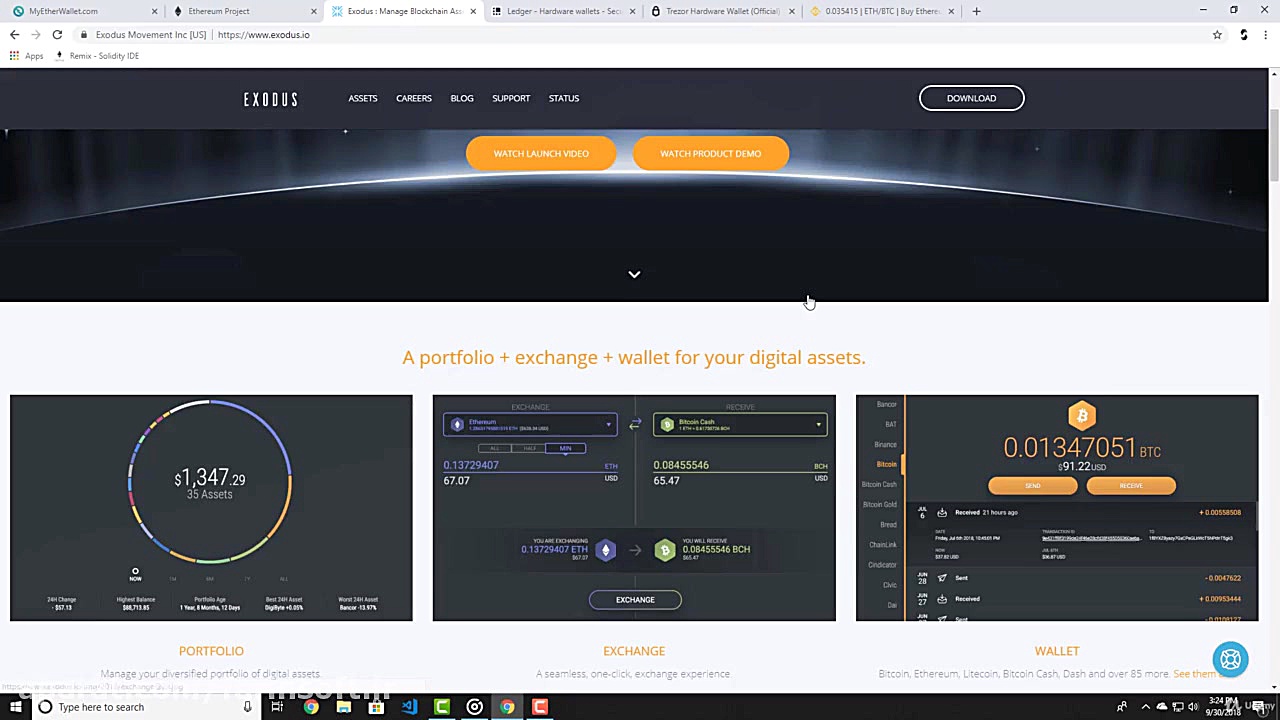Click the PORTFOLIO heading
The image size is (1280, 720).
(211, 651)
